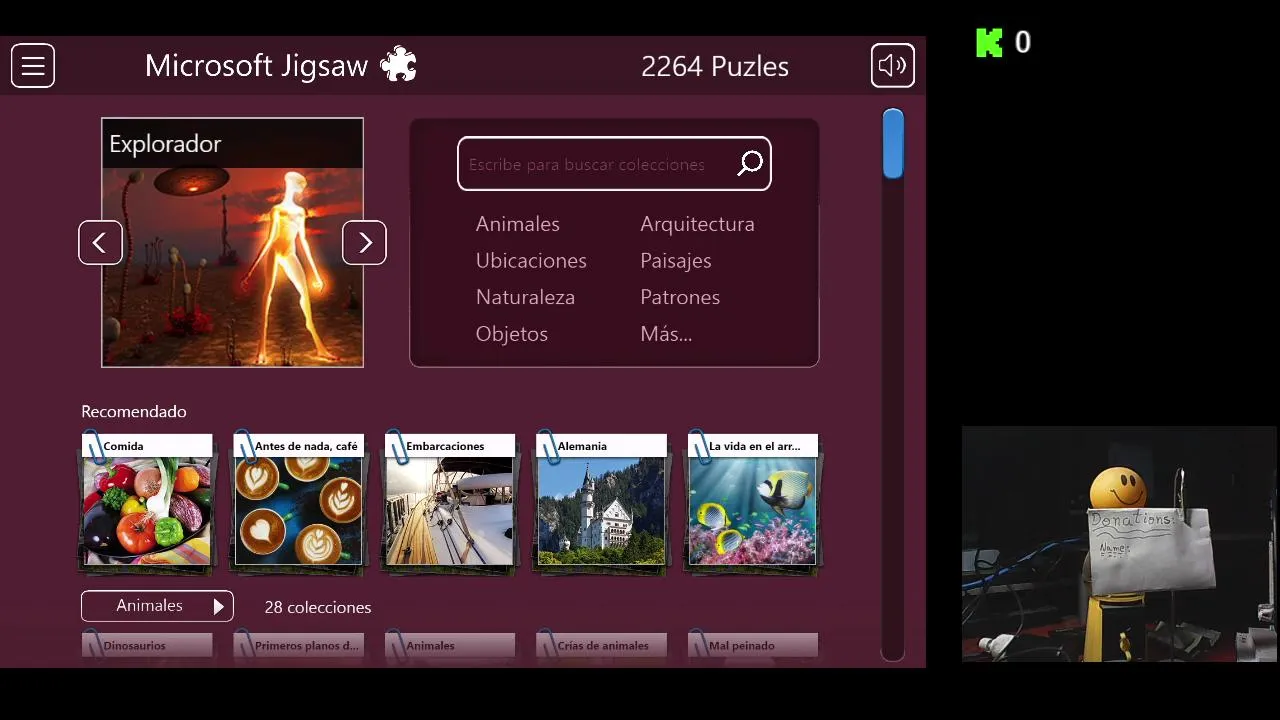The height and width of the screenshot is (720, 1280).
Task: Expand the Animales section button
Action: pyautogui.click(x=157, y=606)
